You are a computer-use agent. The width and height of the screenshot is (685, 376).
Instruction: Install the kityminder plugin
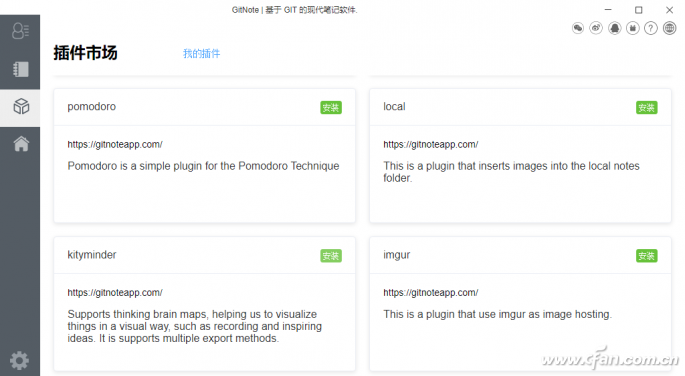pyautogui.click(x=331, y=256)
